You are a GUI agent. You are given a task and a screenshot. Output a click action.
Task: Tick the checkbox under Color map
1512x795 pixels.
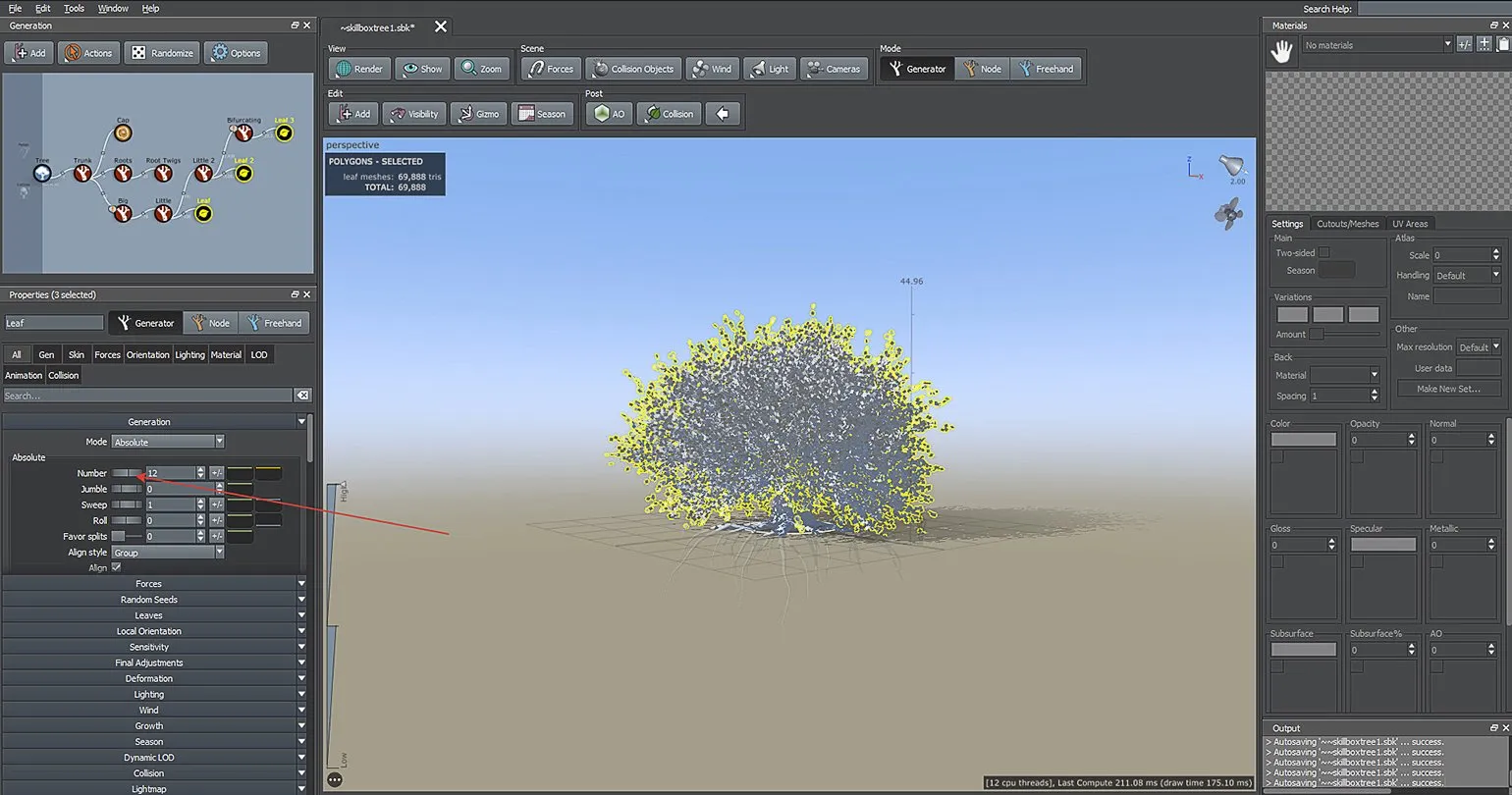pyautogui.click(x=1277, y=457)
